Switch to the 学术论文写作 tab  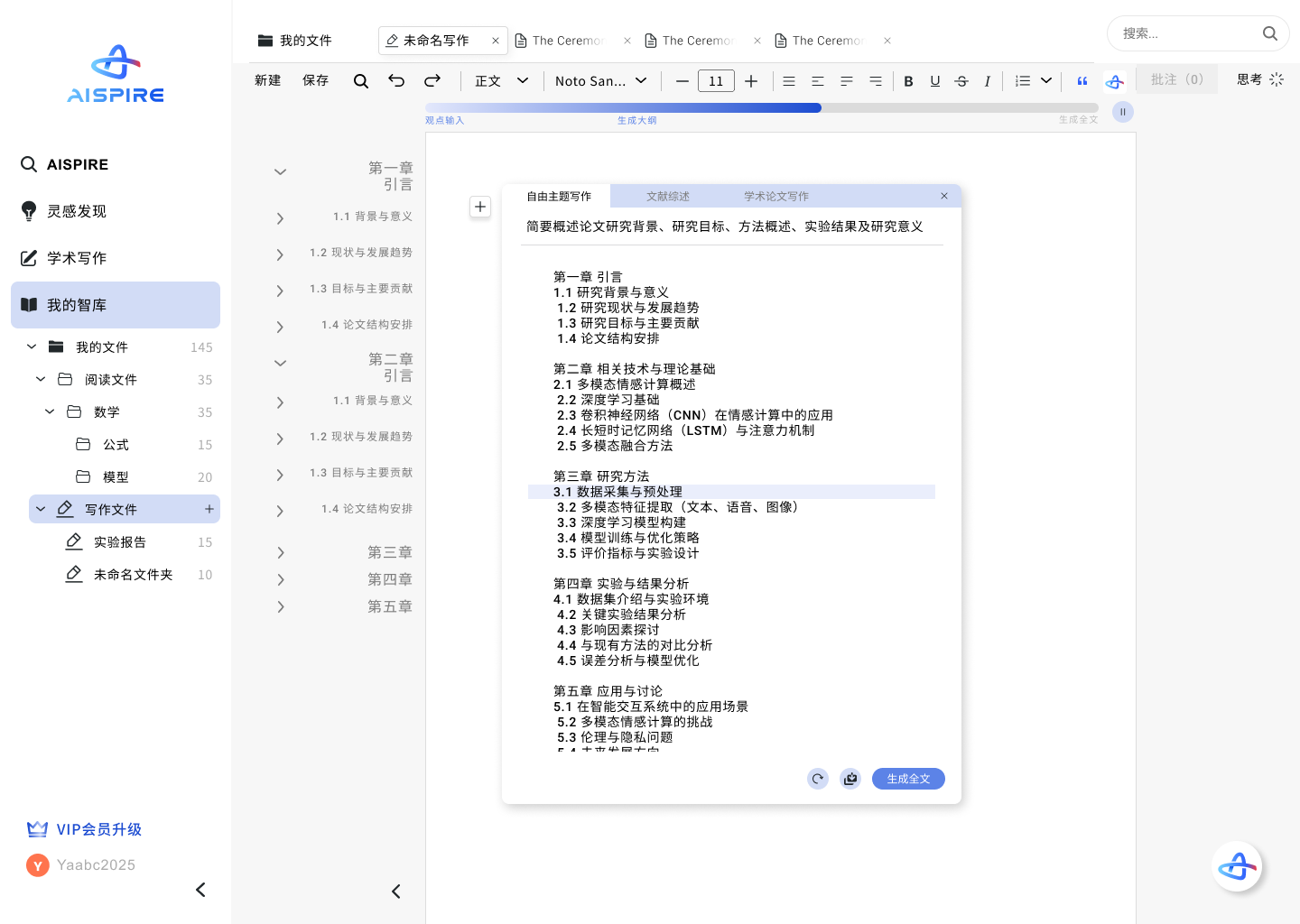(775, 196)
